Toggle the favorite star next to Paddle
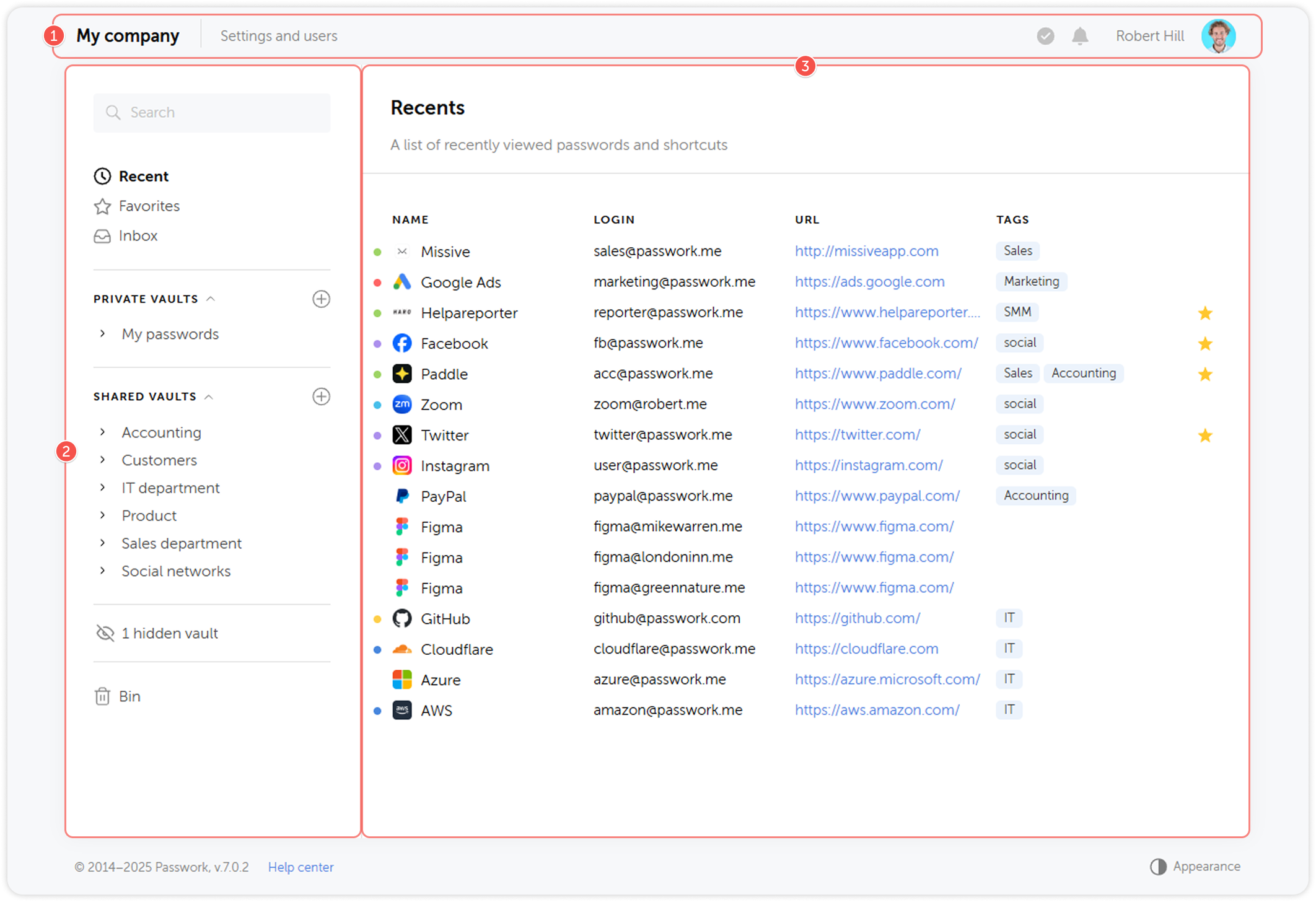 click(x=1206, y=374)
